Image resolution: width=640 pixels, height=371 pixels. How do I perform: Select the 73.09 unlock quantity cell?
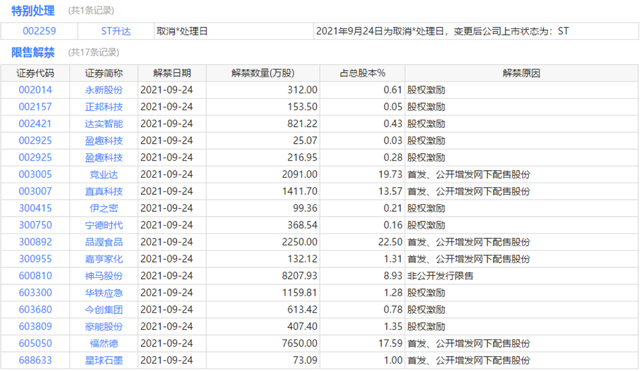pos(263,360)
